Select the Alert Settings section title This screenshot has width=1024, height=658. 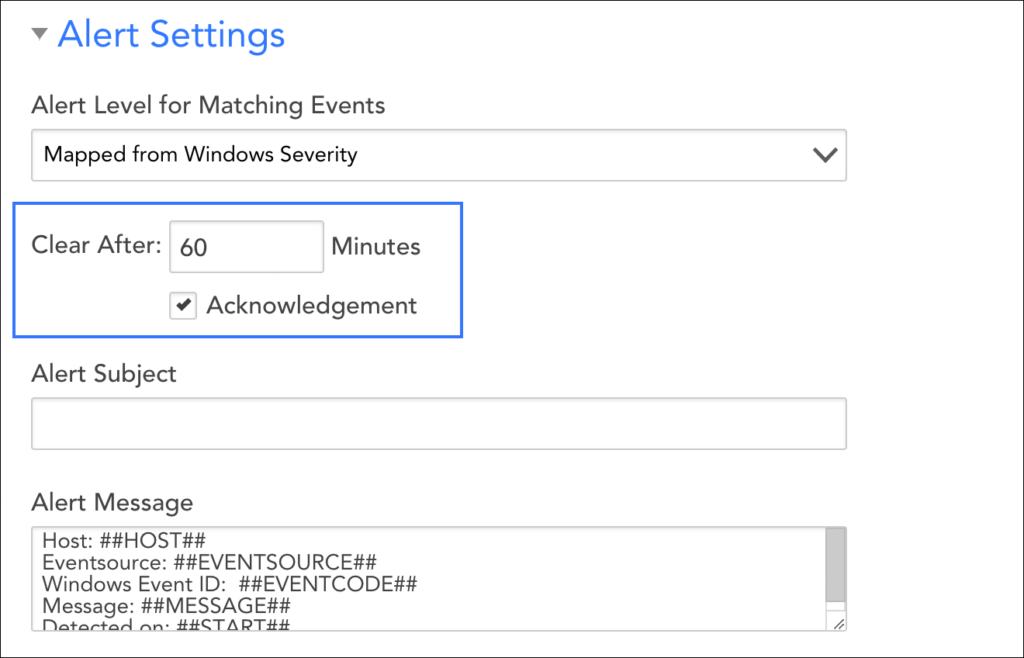[171, 34]
